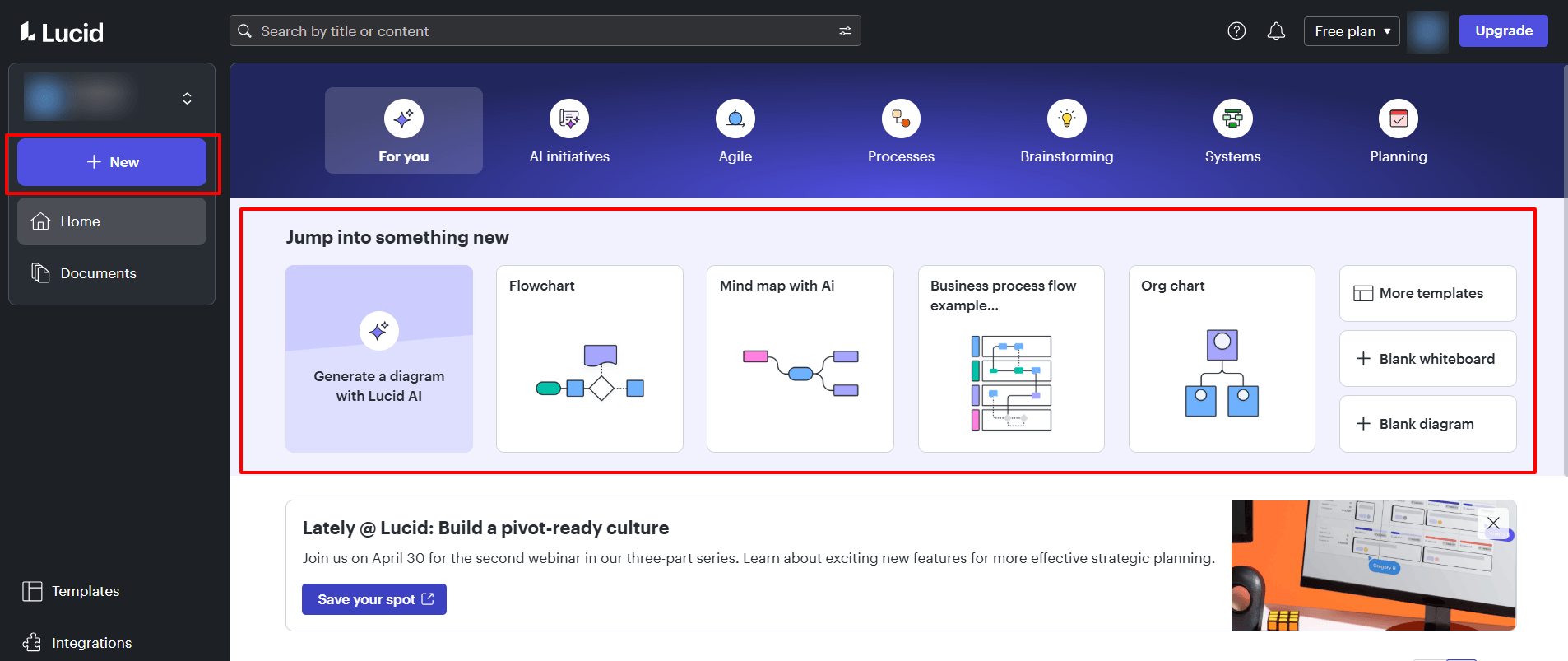This screenshot has width=1568, height=661.
Task: Open the Flowchart template card
Action: tap(590, 359)
